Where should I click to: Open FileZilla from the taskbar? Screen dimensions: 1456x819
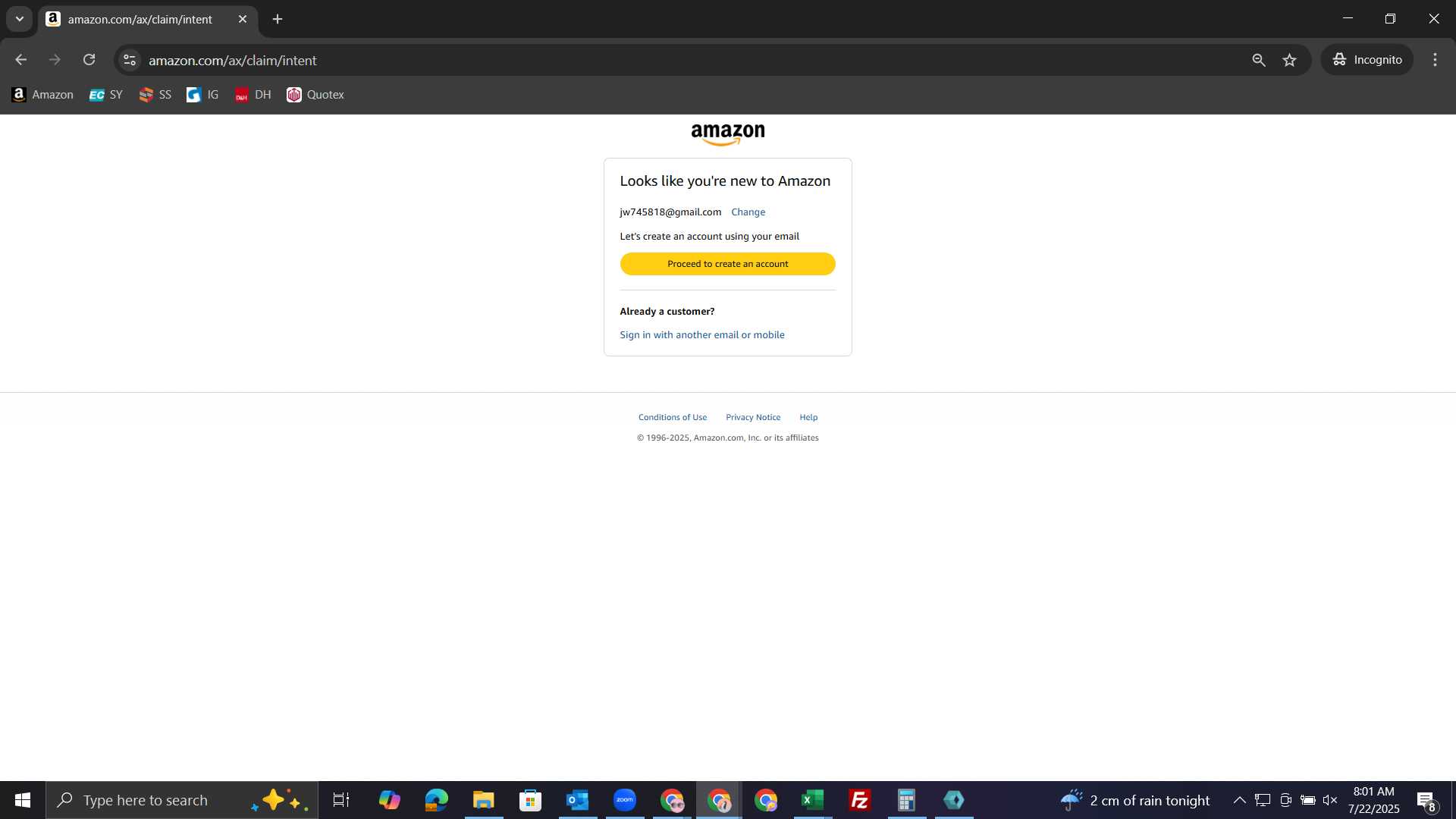coord(859,800)
